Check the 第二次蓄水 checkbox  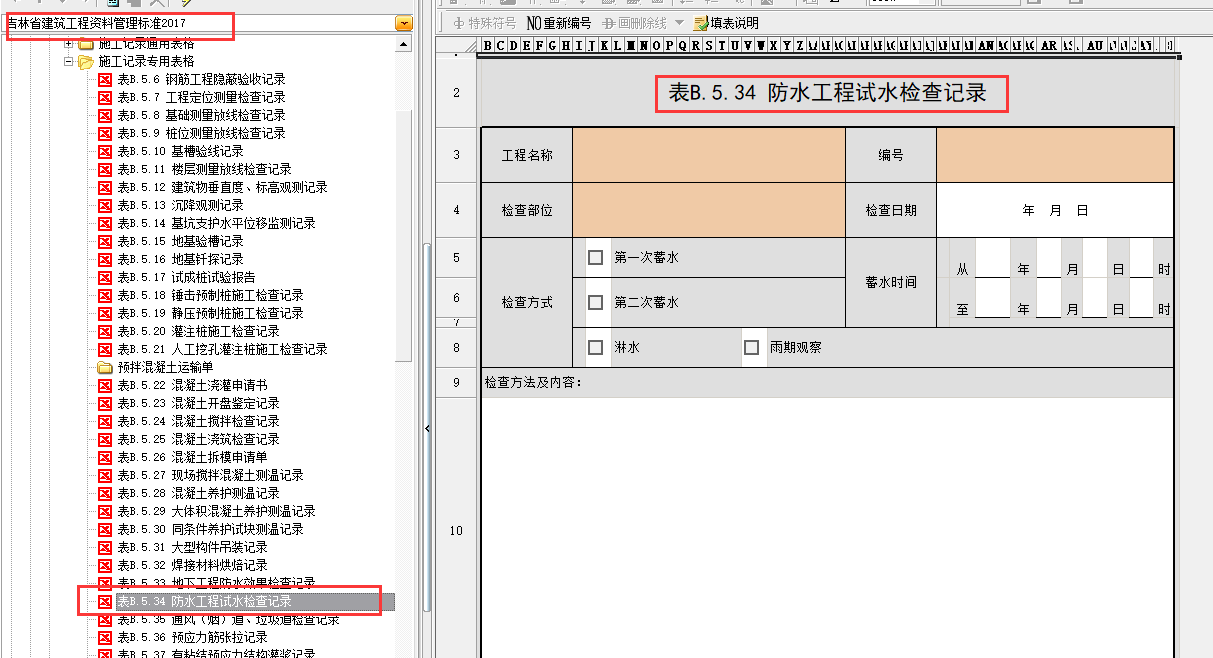coord(596,302)
